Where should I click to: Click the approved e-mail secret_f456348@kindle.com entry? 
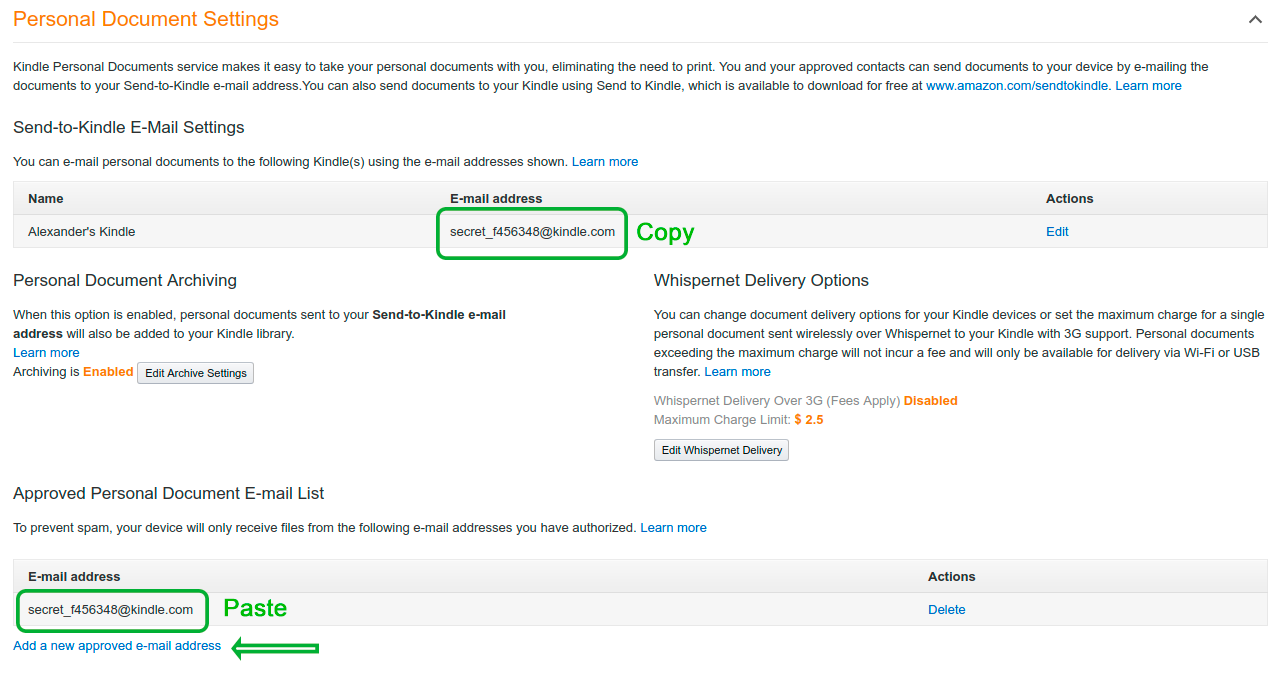coord(110,610)
